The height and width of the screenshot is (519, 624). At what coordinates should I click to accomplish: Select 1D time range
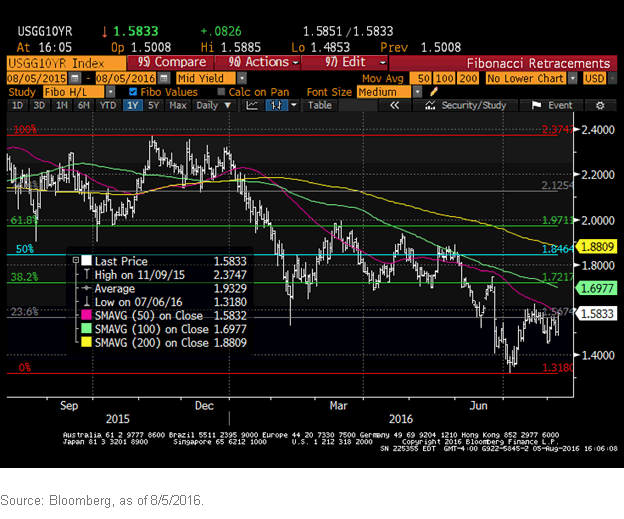18,105
